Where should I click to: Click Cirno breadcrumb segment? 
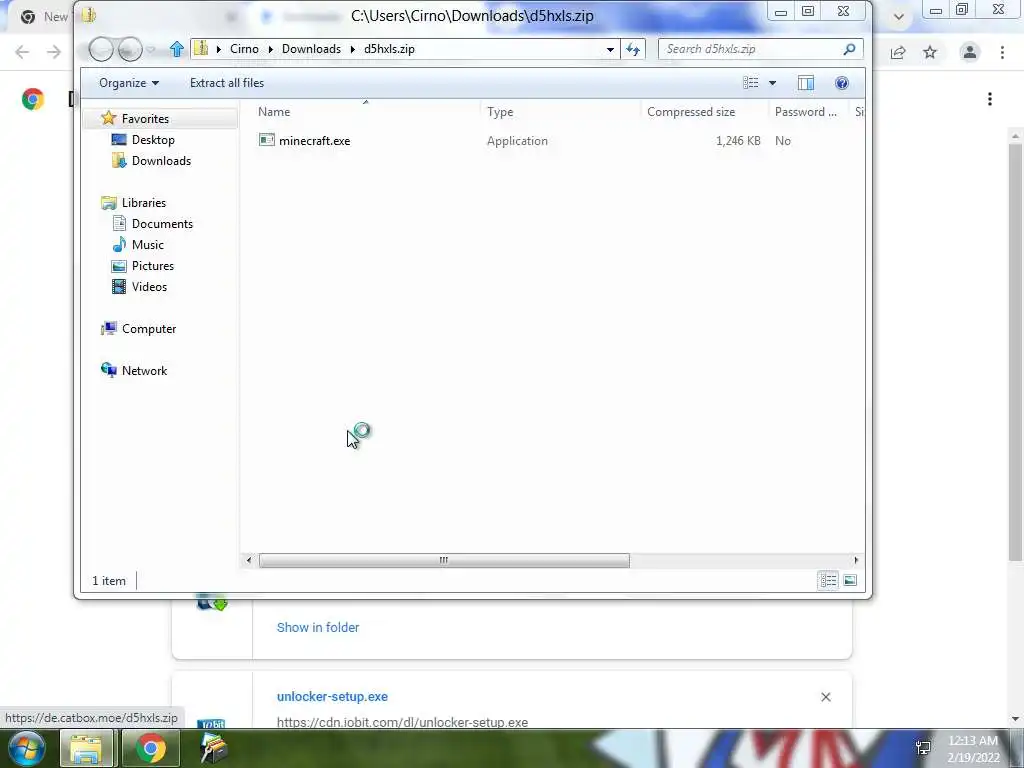click(x=244, y=49)
